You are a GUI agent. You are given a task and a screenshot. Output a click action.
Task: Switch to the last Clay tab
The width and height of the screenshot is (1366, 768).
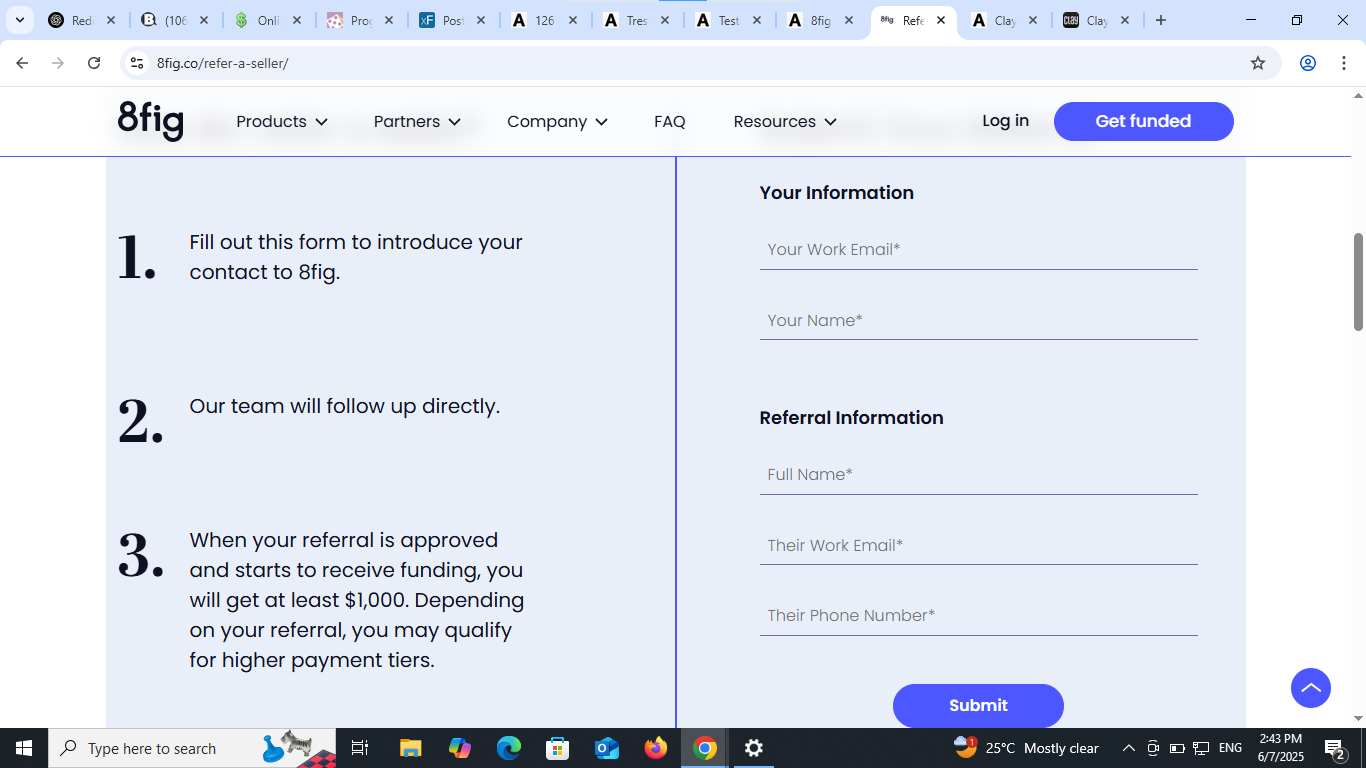(x=1096, y=20)
